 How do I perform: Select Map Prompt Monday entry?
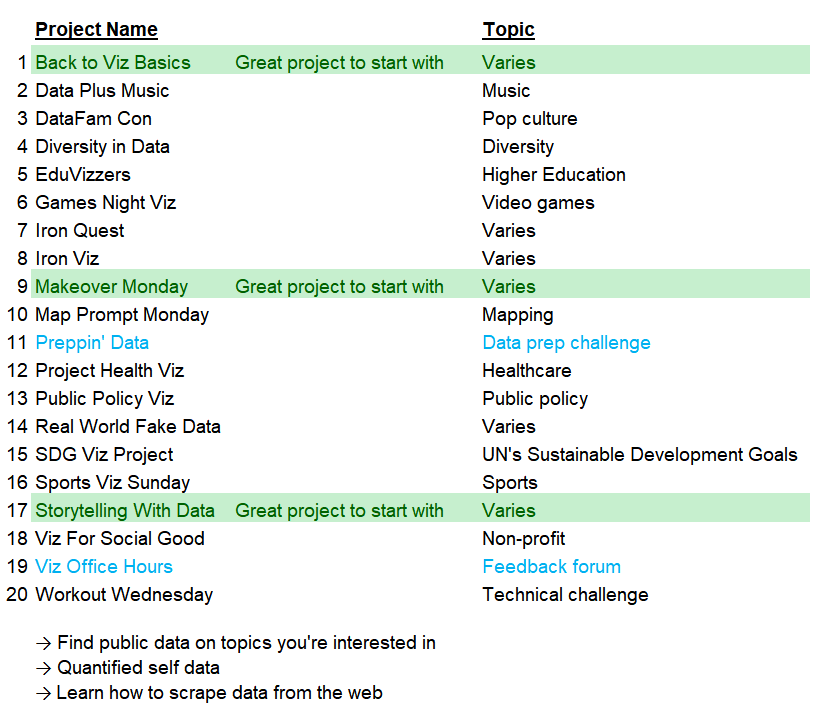(122, 314)
